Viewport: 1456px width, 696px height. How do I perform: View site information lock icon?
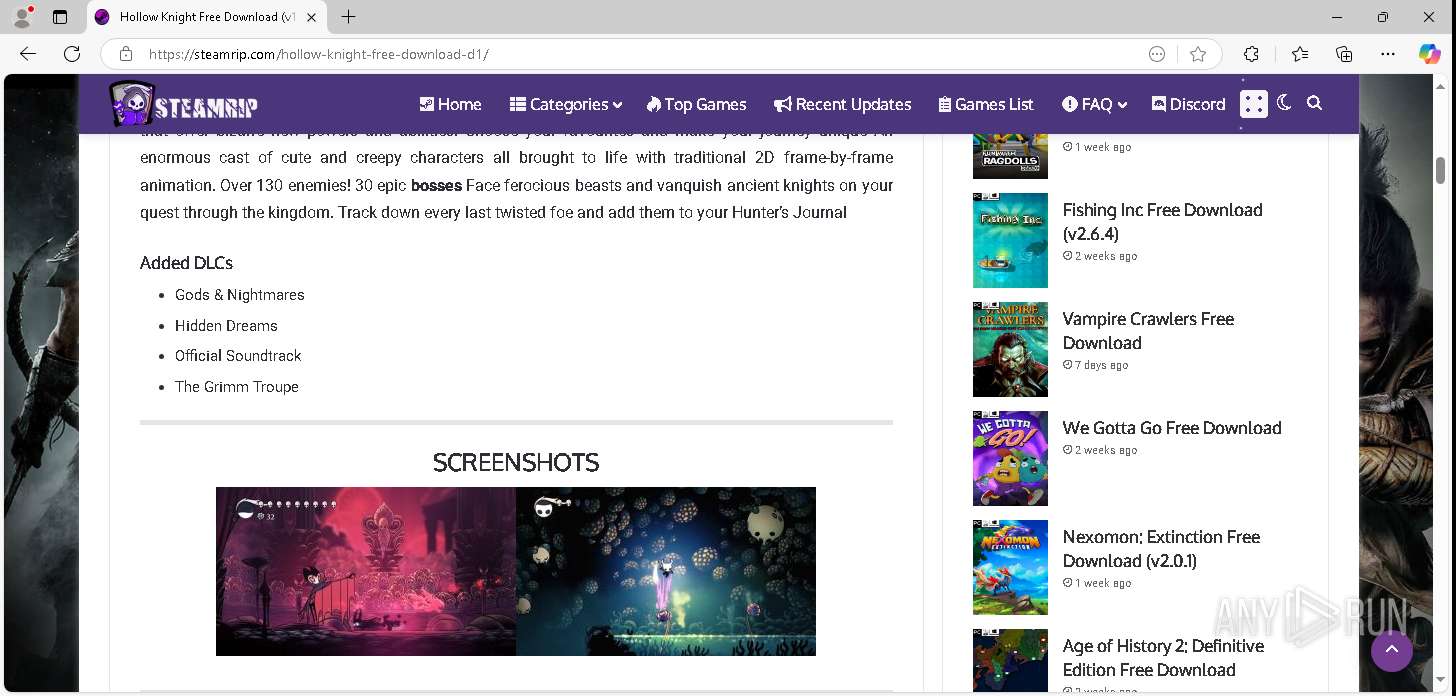[125, 54]
